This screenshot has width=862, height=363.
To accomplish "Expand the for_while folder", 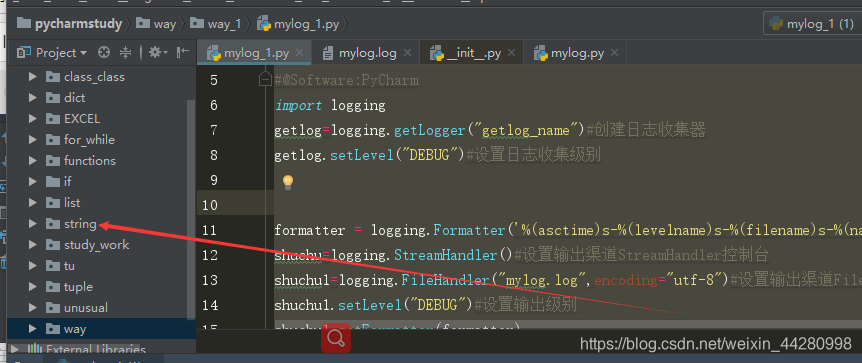I will (32, 139).
